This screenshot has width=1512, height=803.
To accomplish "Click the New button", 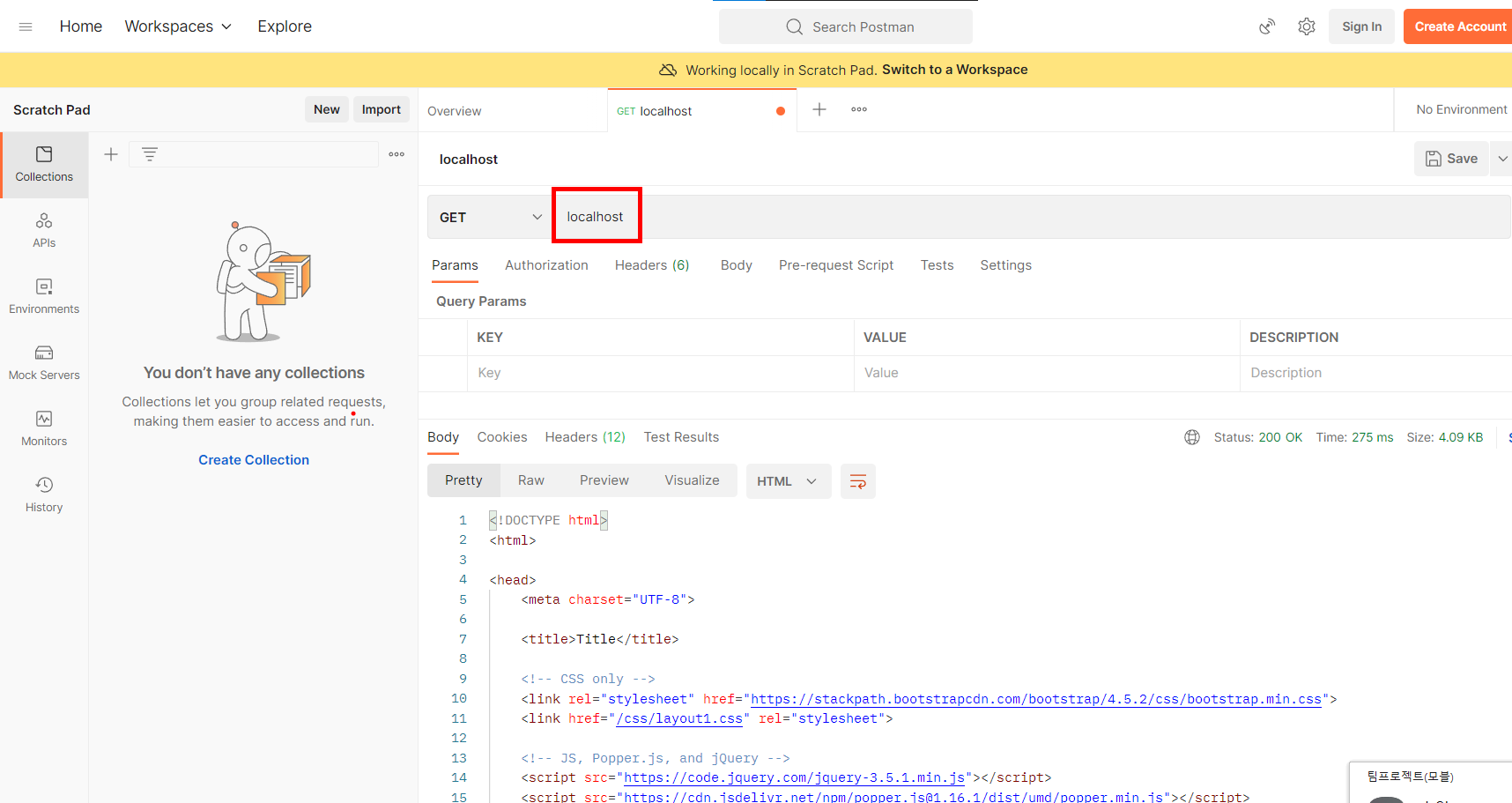I will point(327,109).
